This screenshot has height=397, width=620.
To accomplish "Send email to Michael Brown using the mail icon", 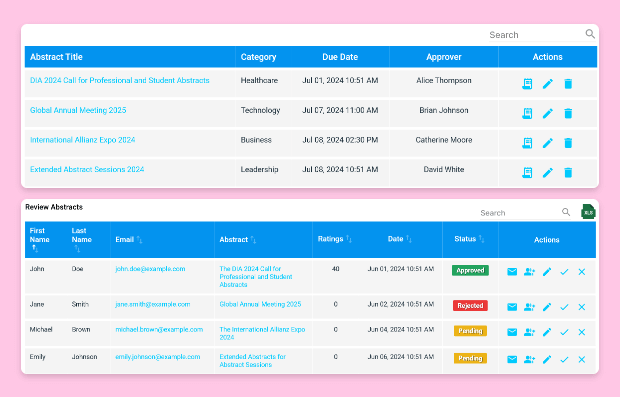I will 512,332.
